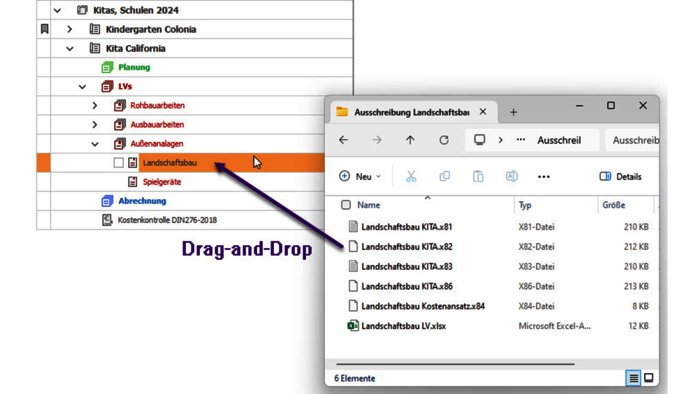Show hidden breadcrumb path ellipsis
The width and height of the screenshot is (700, 394).
(x=521, y=140)
